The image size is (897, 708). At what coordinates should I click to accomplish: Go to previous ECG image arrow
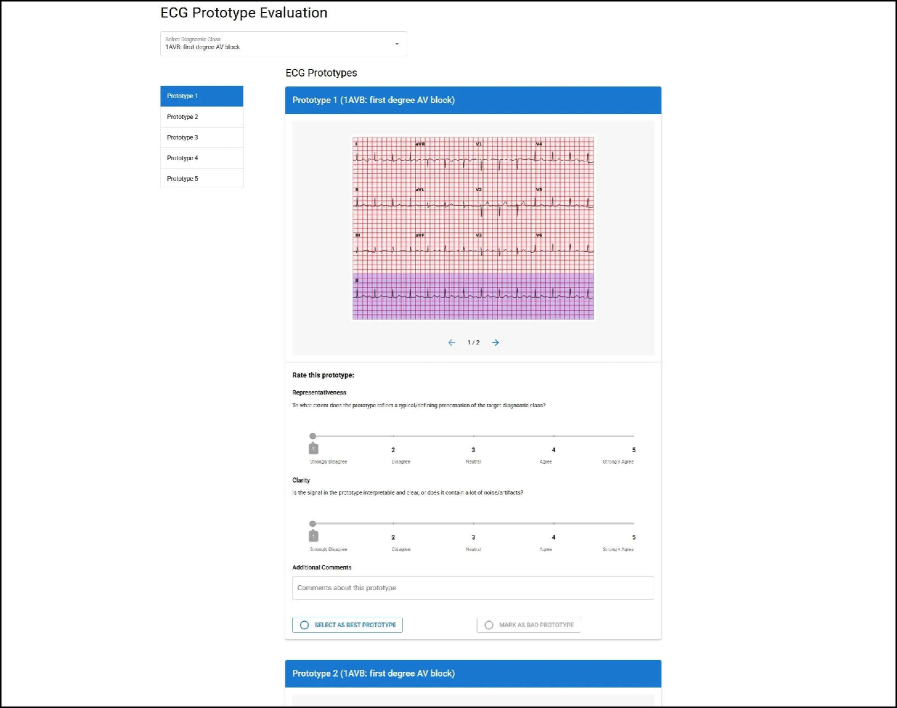click(451, 342)
